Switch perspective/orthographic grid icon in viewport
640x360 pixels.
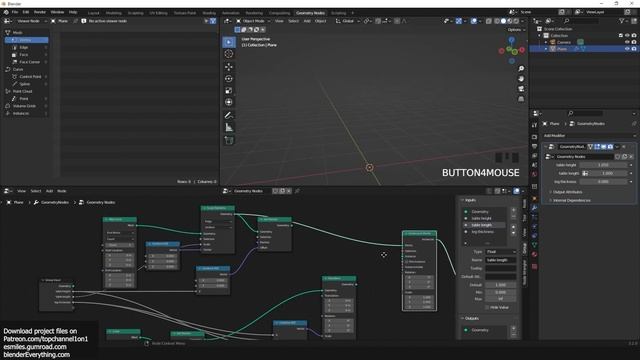(521, 99)
